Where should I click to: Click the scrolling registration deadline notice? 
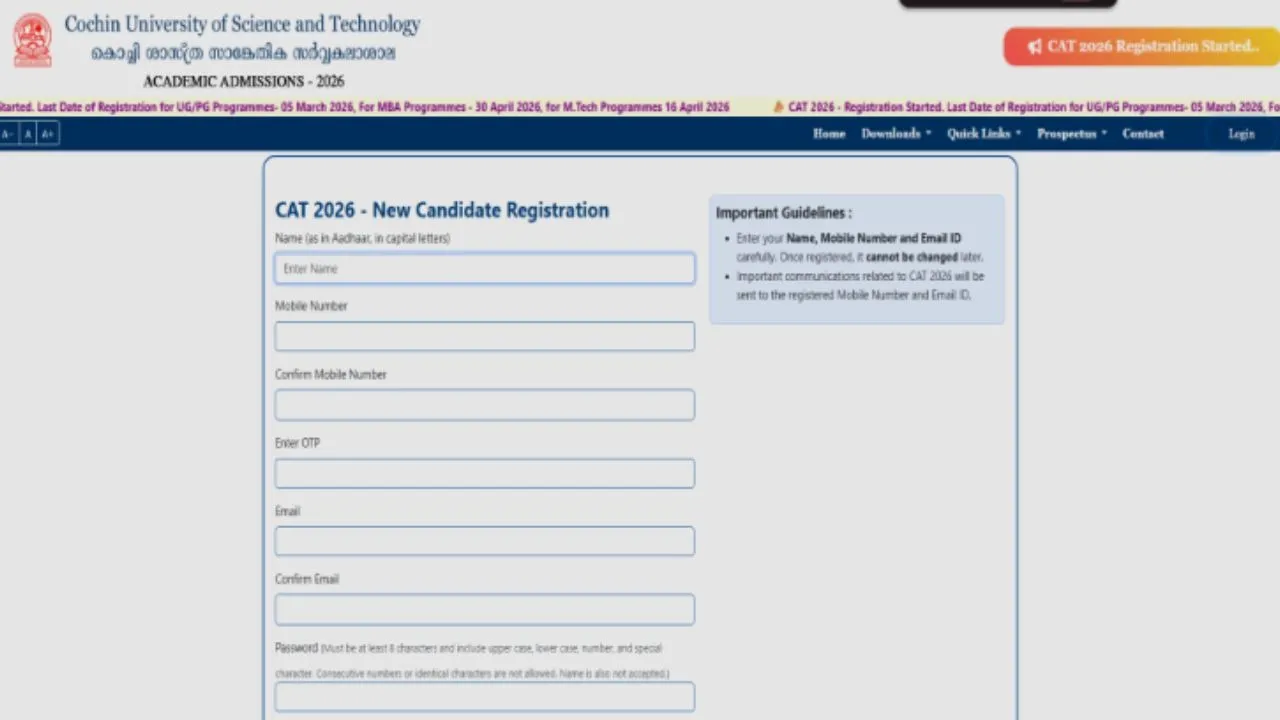click(360, 107)
